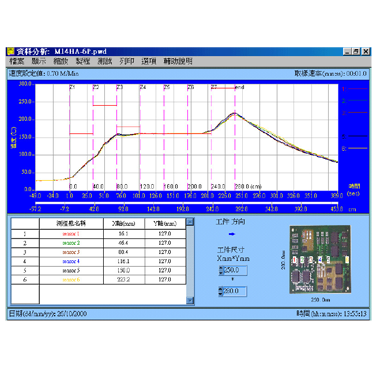Select the black sensor 5 legend line
Image resolution: width=372 pixels, height=372 pixels.
(358, 136)
